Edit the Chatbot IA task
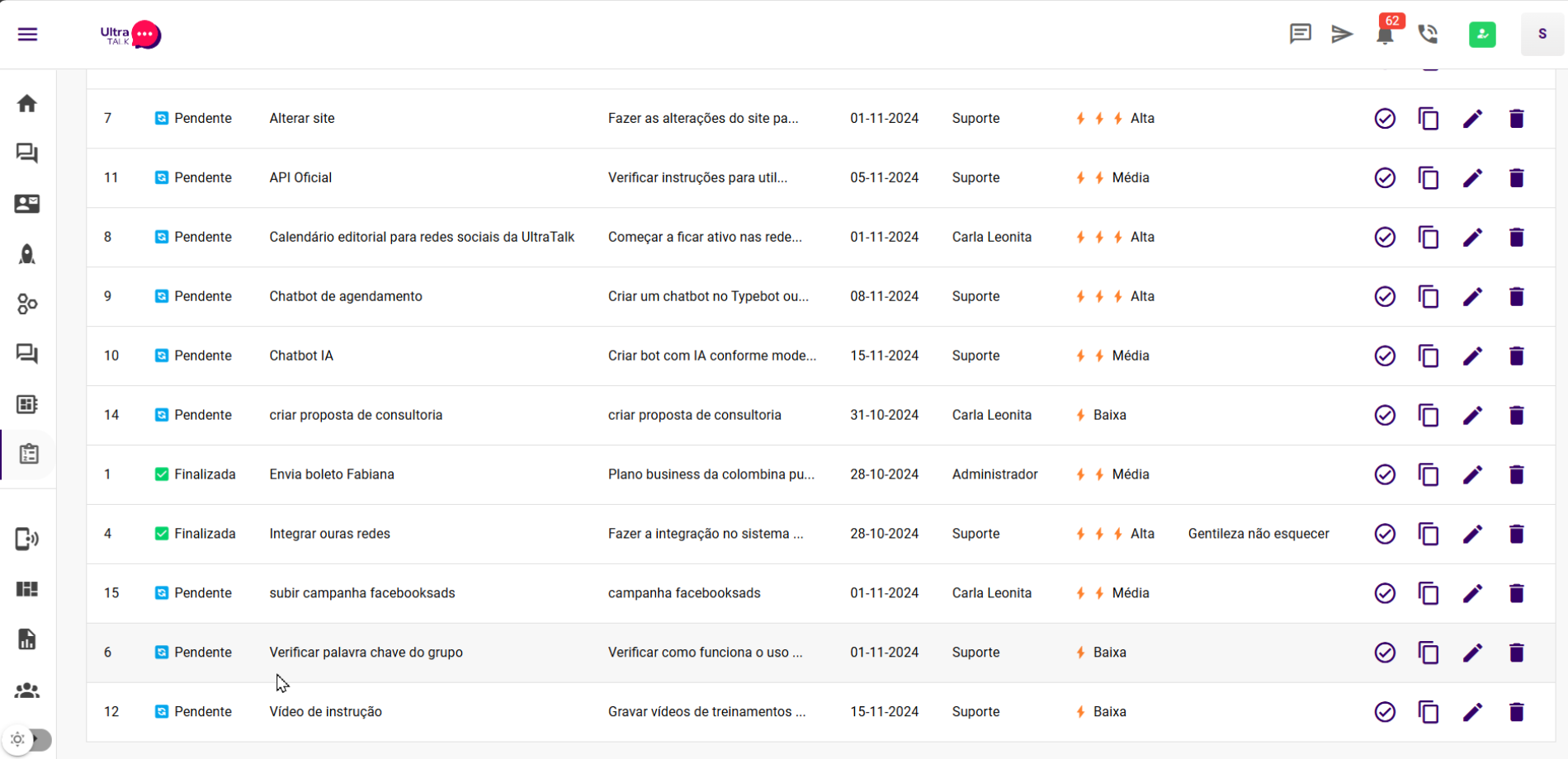The height and width of the screenshot is (759, 1568). (x=1472, y=356)
